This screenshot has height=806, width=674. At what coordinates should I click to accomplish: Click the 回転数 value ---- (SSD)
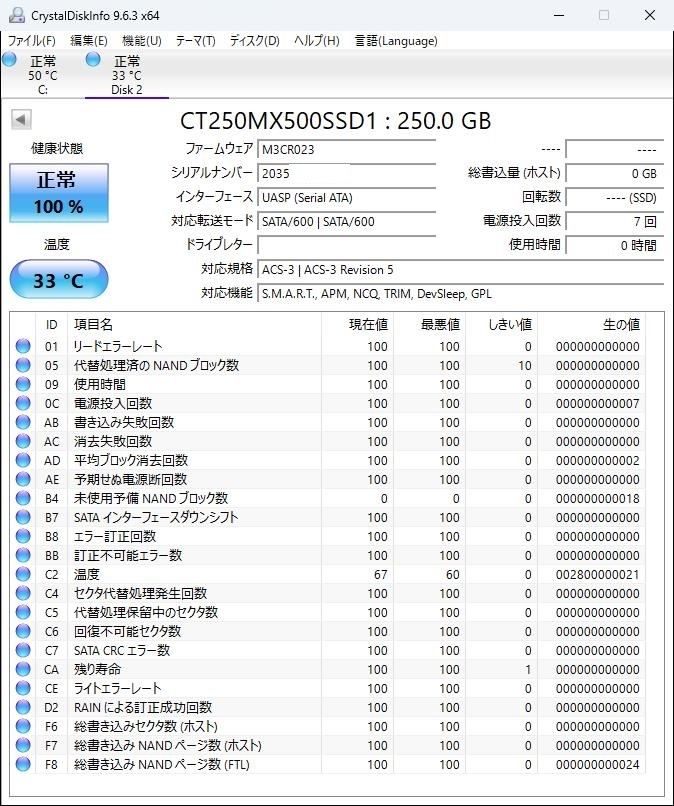tap(615, 197)
